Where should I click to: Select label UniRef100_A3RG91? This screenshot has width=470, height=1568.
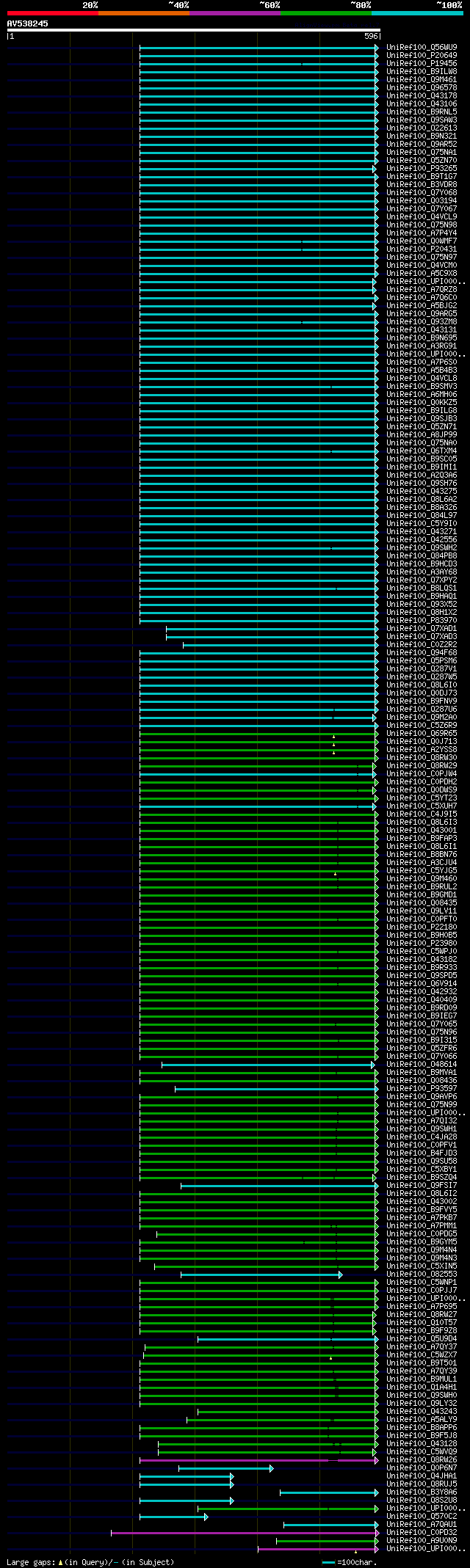(x=422, y=346)
